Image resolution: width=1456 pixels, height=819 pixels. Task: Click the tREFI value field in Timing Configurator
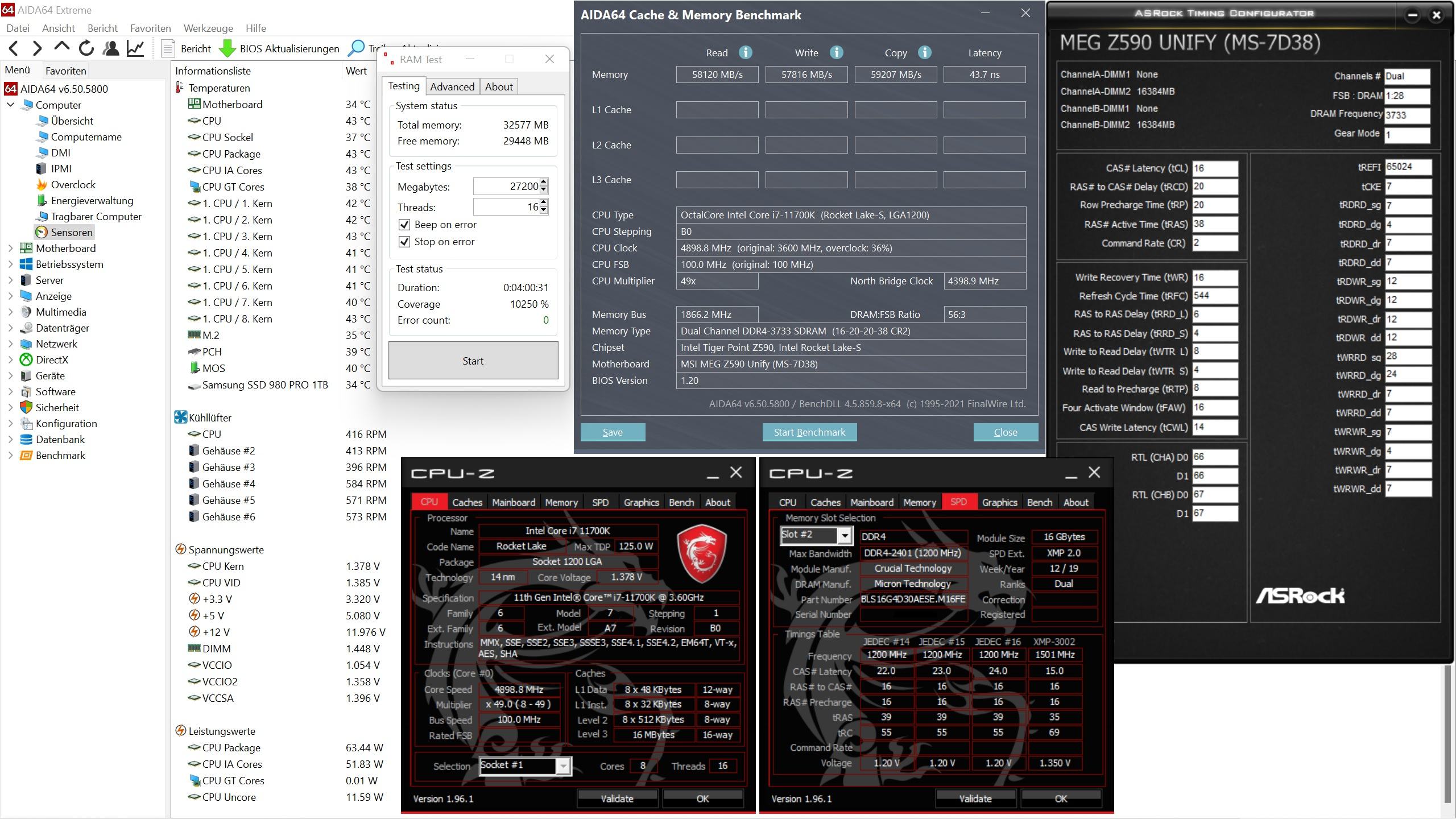(1408, 167)
